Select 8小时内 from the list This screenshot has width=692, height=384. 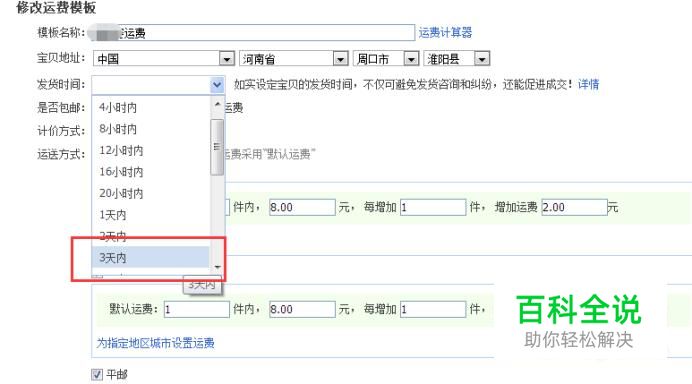[150, 129]
